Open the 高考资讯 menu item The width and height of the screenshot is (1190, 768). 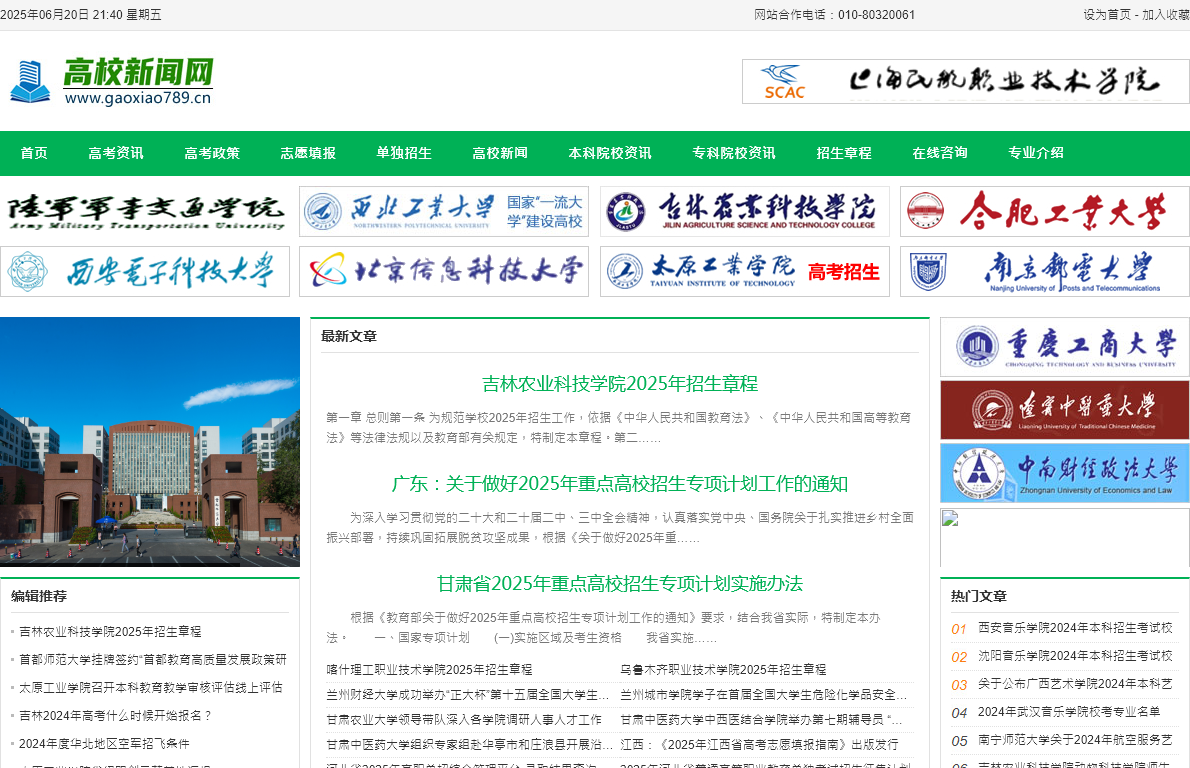pyautogui.click(x=115, y=153)
